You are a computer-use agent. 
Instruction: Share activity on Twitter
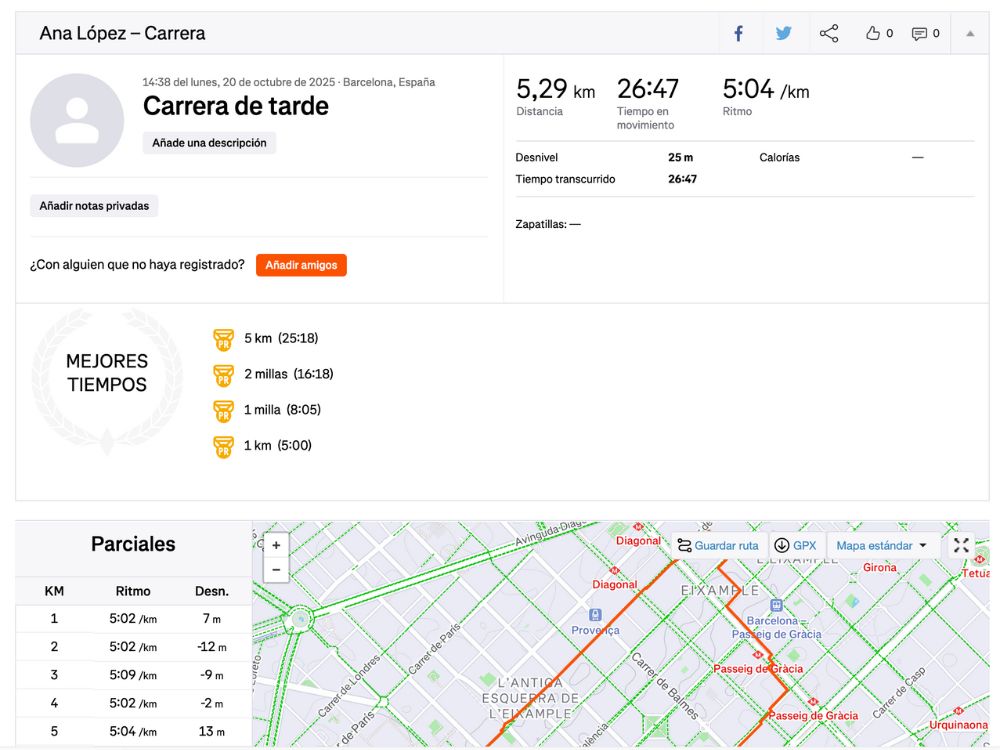pyautogui.click(x=783, y=33)
